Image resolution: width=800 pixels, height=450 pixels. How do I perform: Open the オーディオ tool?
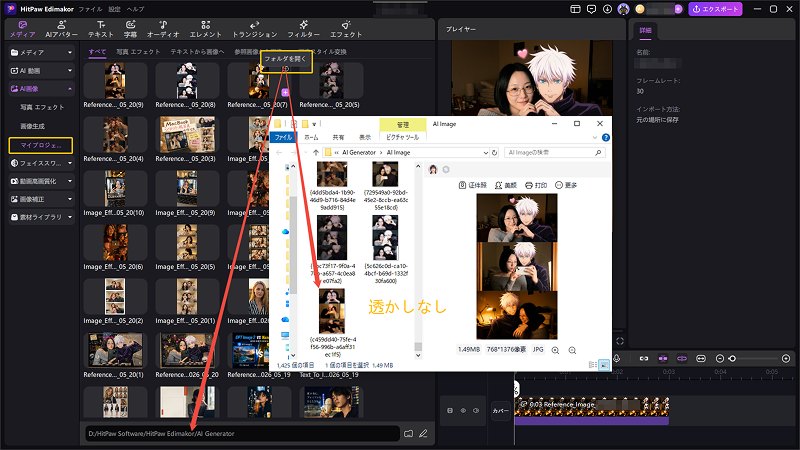(163, 29)
